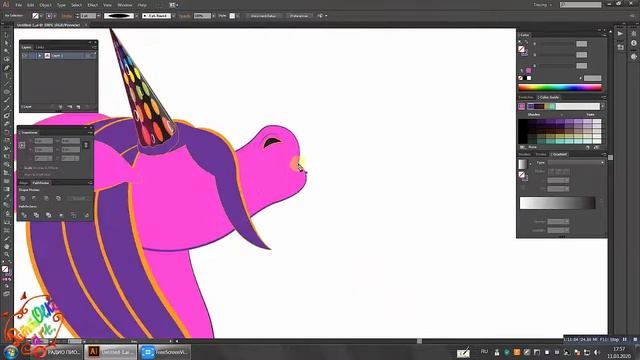The image size is (640, 360).
Task: Select the Type tool in the toolbar
Action: pos(6,76)
